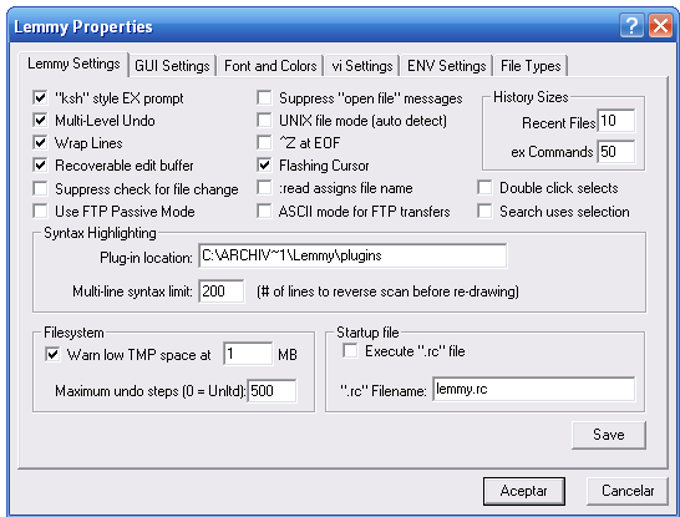Click the "# of lines to reverse scan" hint text
The image size is (680, 517).
pyautogui.click(x=388, y=291)
